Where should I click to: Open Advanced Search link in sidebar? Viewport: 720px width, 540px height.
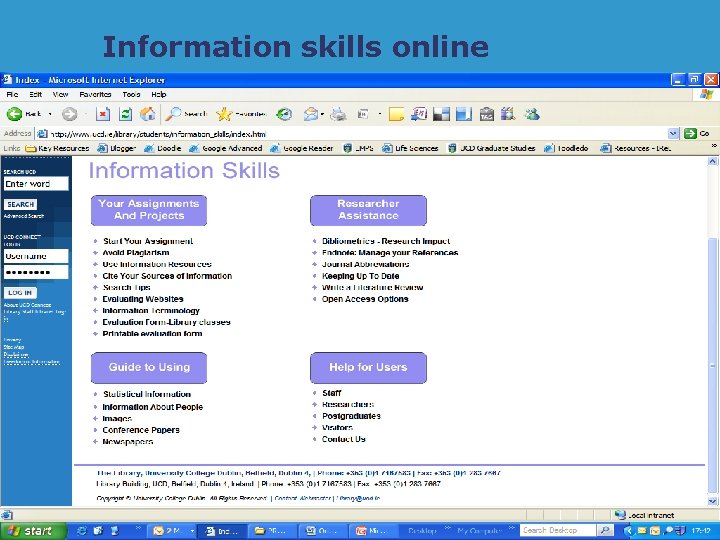coord(24,216)
